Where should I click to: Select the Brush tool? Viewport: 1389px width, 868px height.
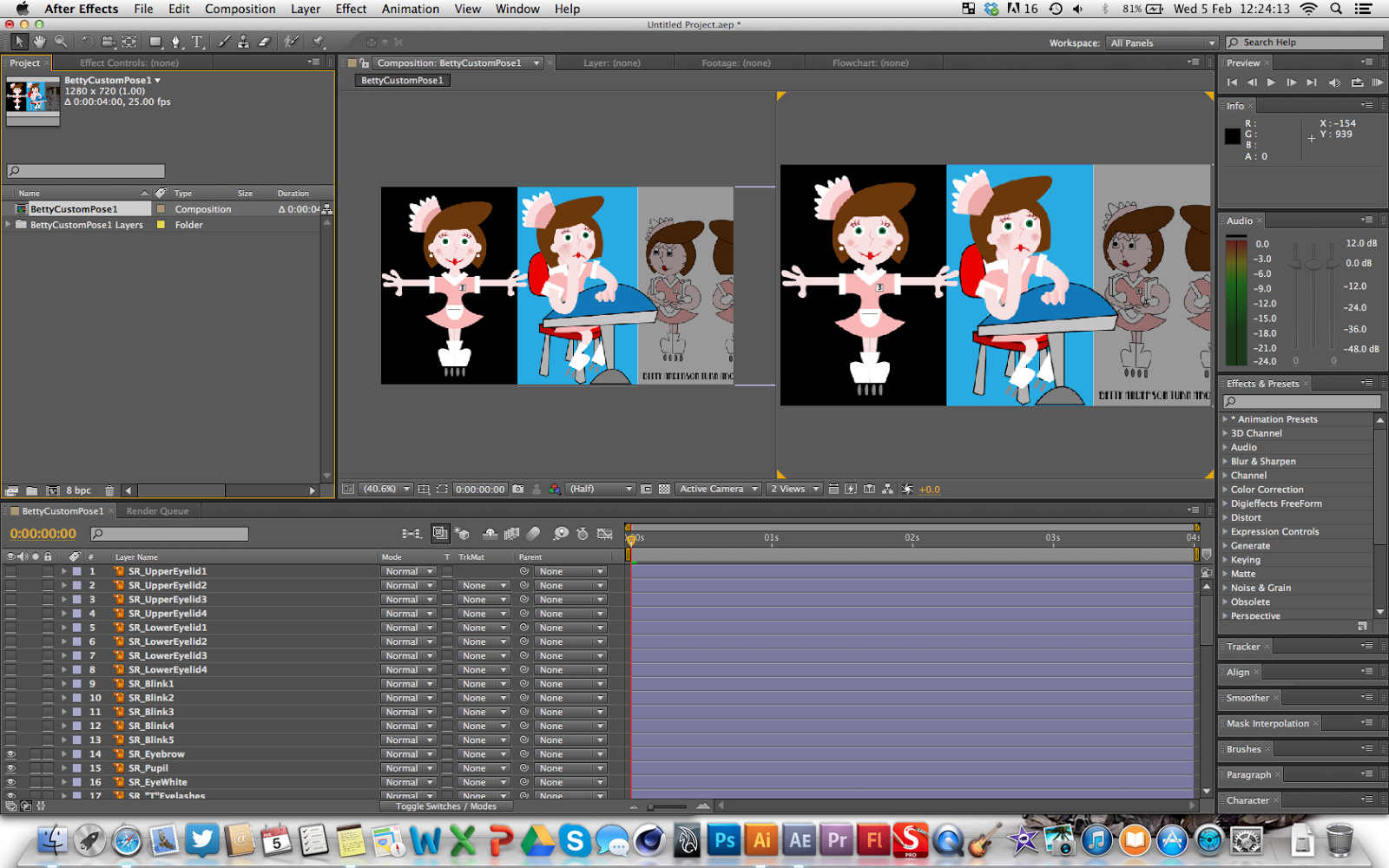click(x=224, y=42)
